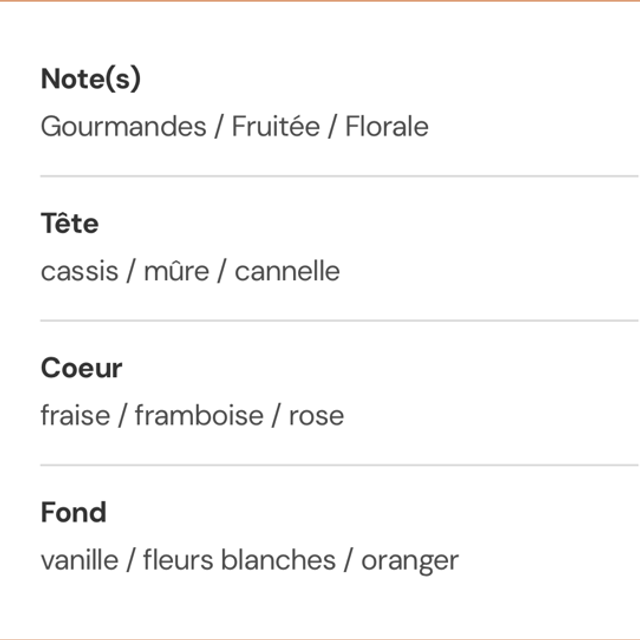Click the "framboise" heart note
This screenshot has width=640, height=640.
[x=199, y=415]
